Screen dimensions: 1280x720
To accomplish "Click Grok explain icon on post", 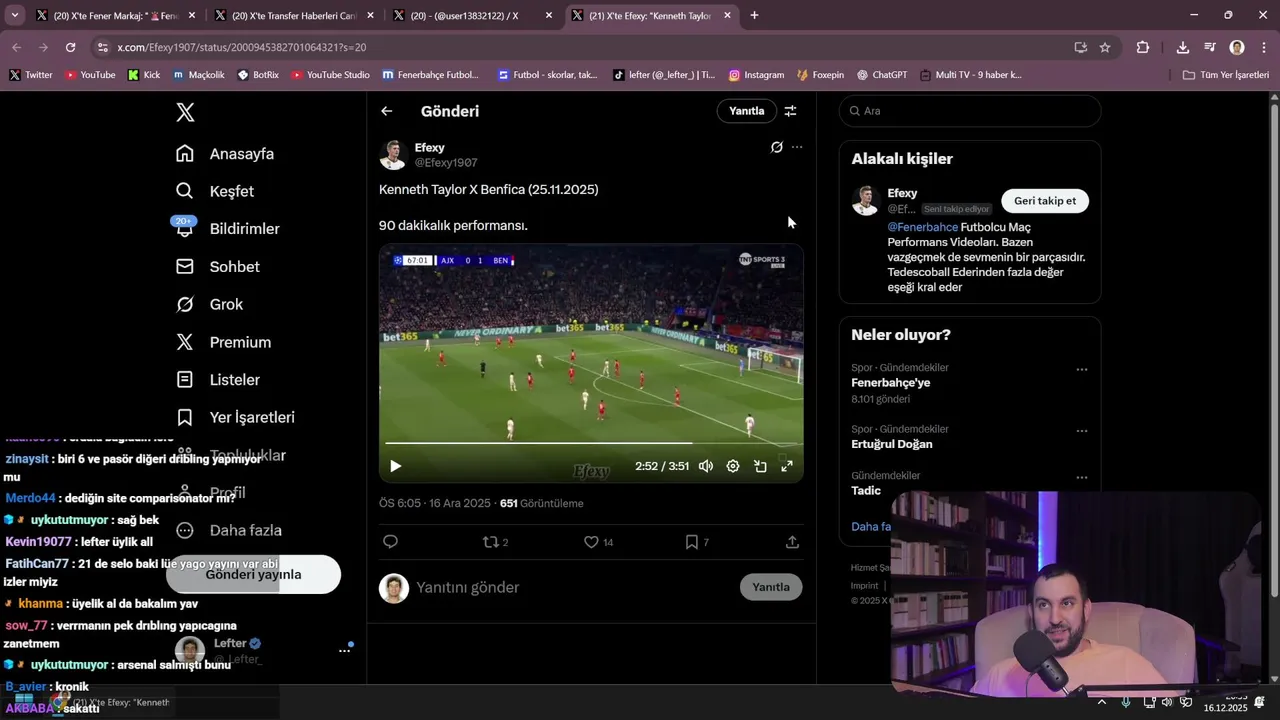I will pos(777,147).
